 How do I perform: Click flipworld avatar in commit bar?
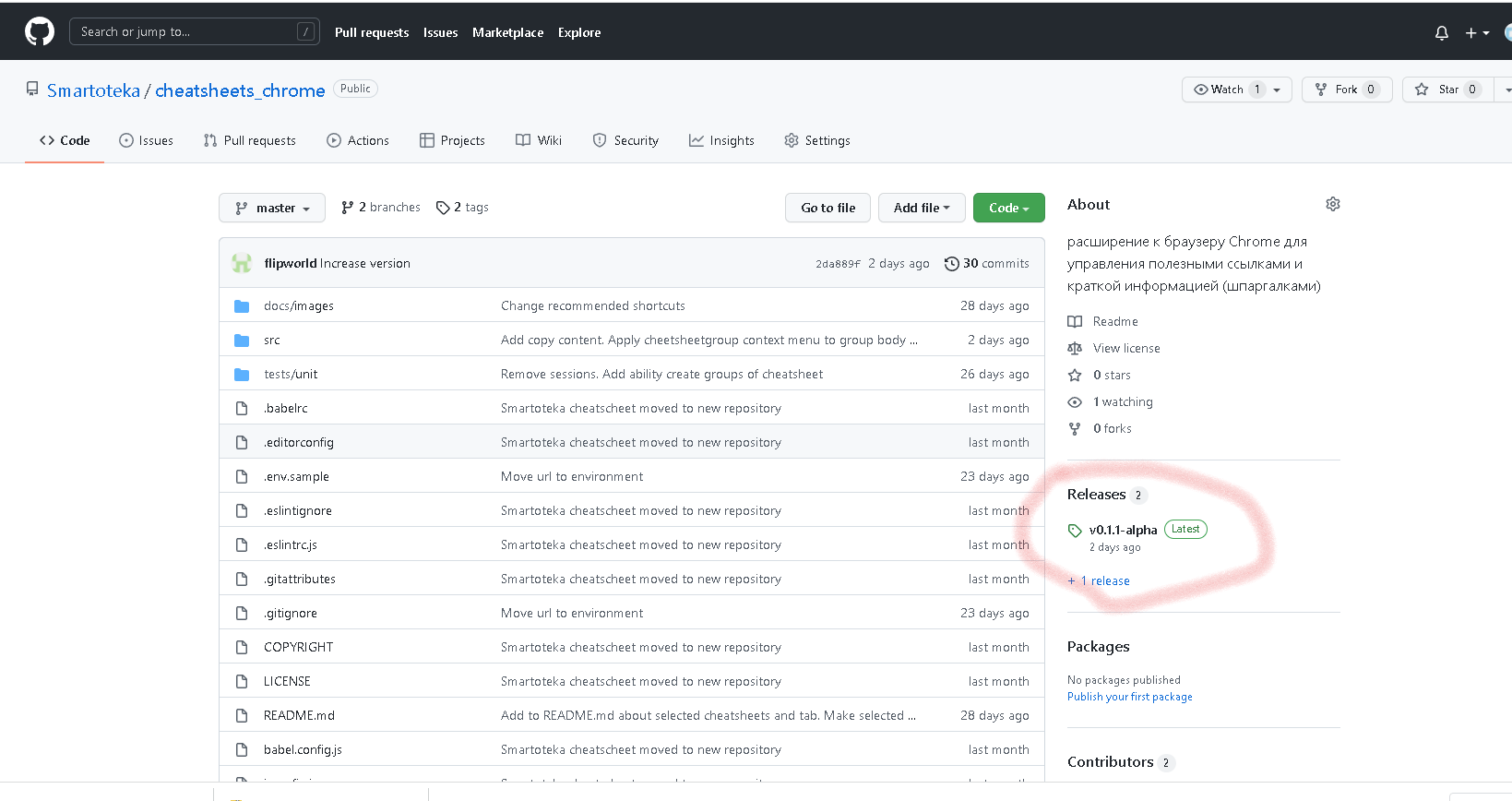[242, 263]
